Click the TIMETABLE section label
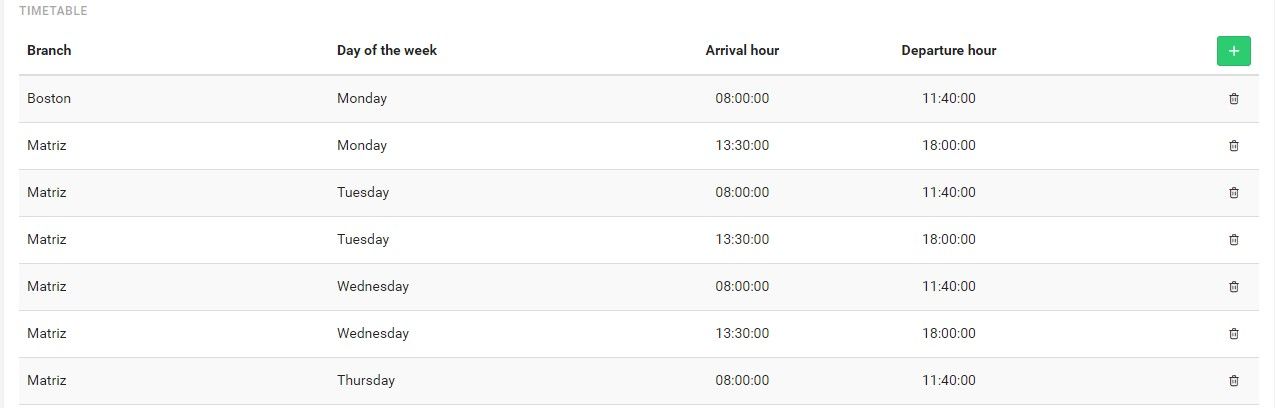The width and height of the screenshot is (1275, 408). (53, 11)
